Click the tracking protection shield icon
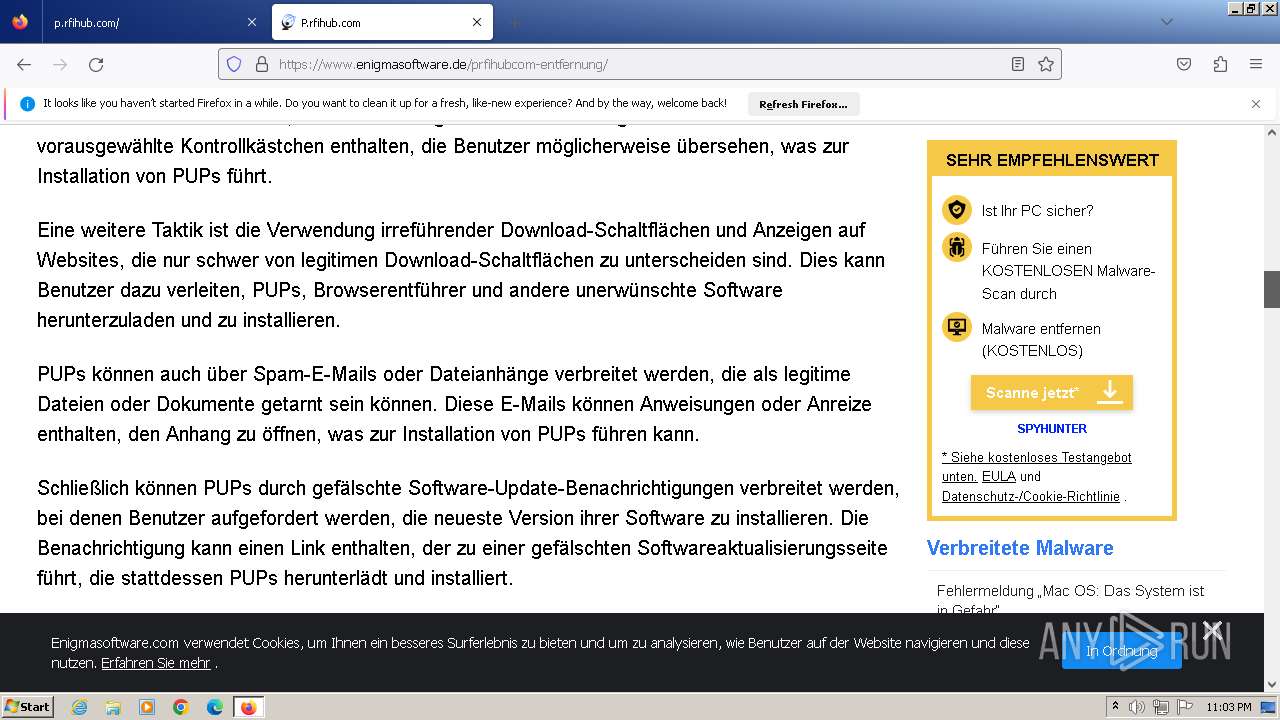Screen dimensions: 1280x720 point(234,64)
